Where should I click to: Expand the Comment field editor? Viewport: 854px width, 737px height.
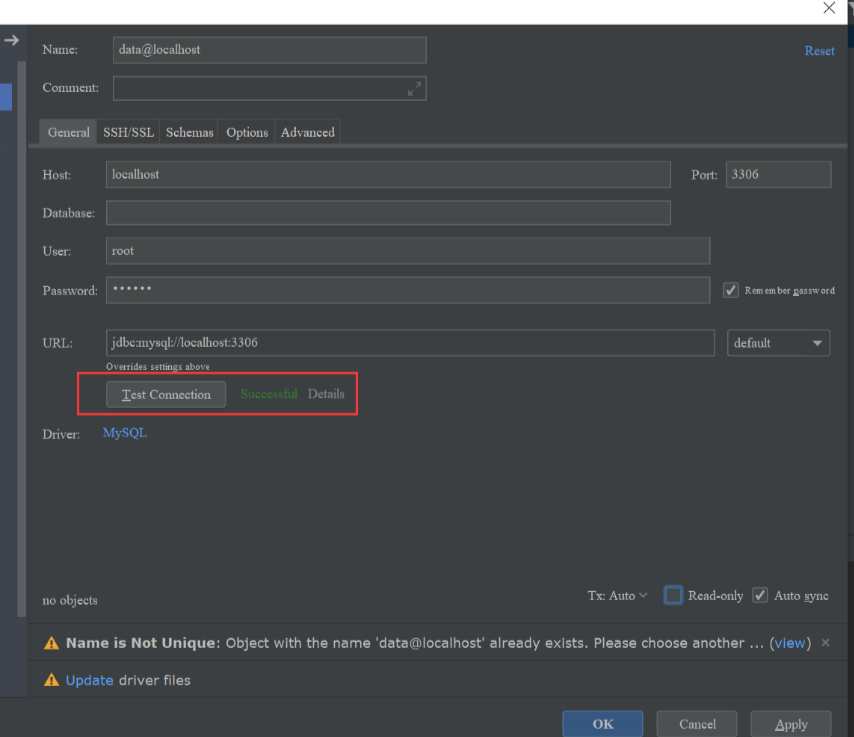coord(414,89)
